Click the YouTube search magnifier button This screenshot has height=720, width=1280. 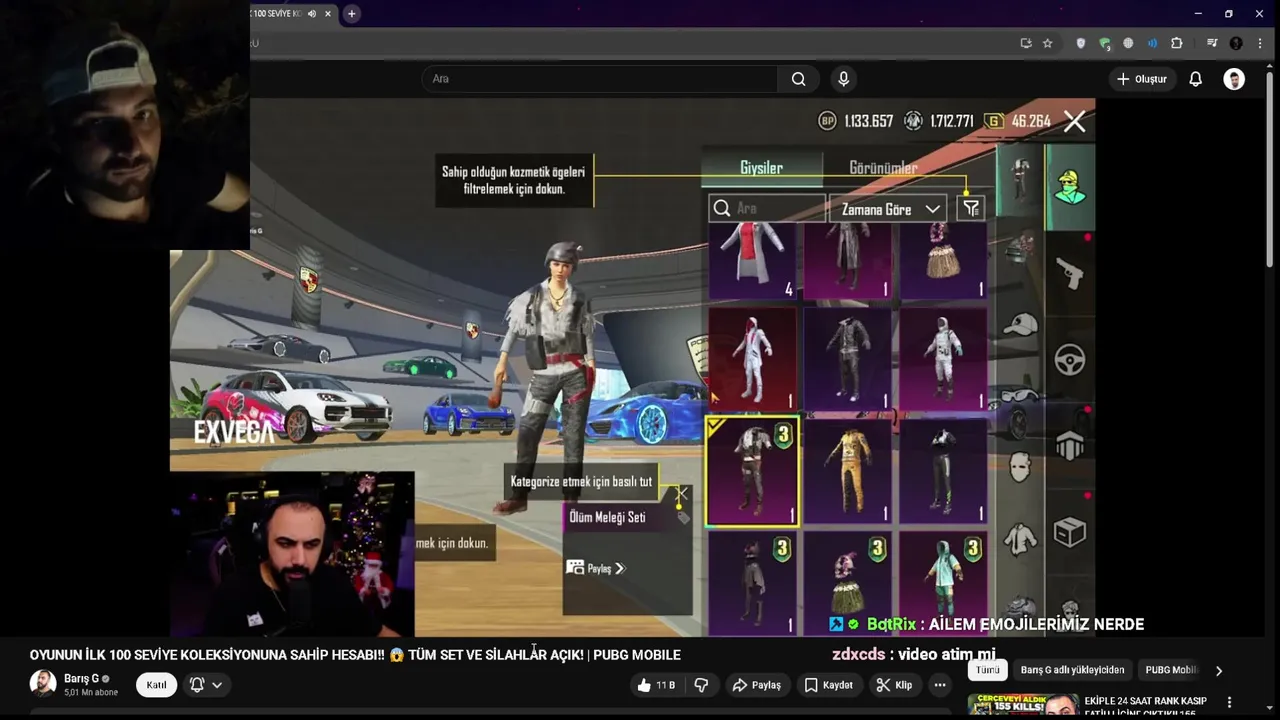[798, 79]
